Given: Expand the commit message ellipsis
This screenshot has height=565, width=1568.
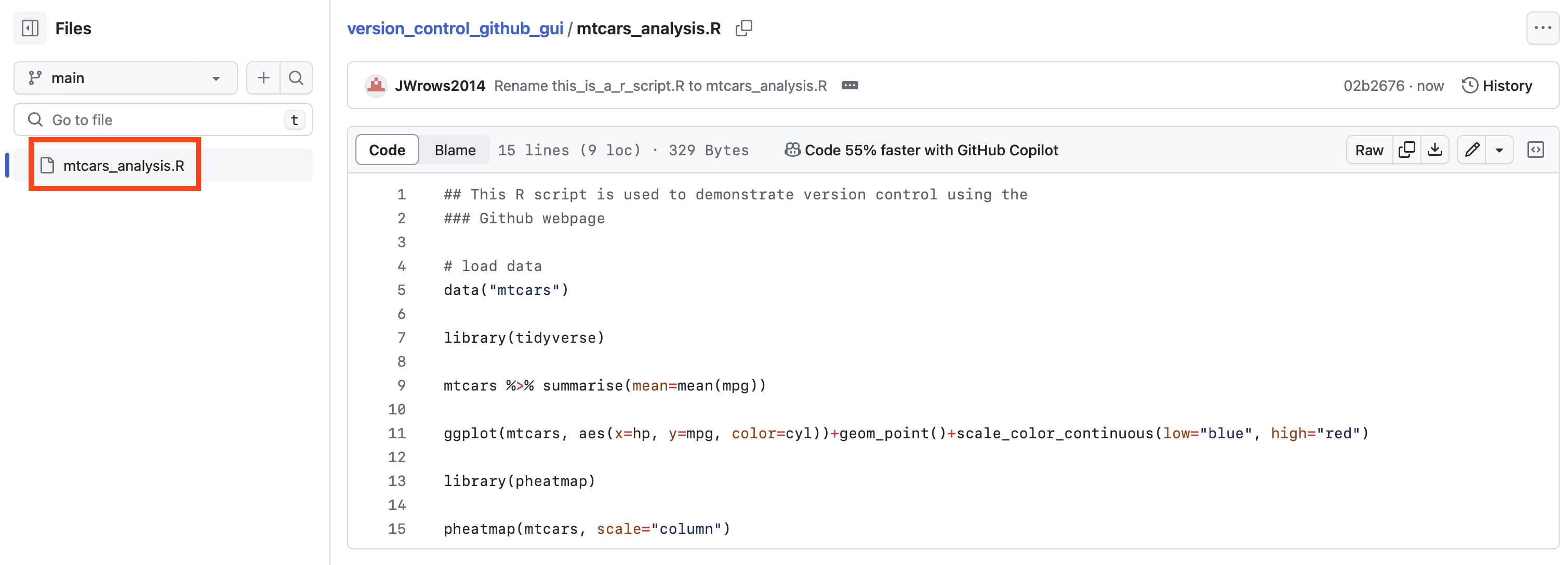Looking at the screenshot, I should [850, 86].
